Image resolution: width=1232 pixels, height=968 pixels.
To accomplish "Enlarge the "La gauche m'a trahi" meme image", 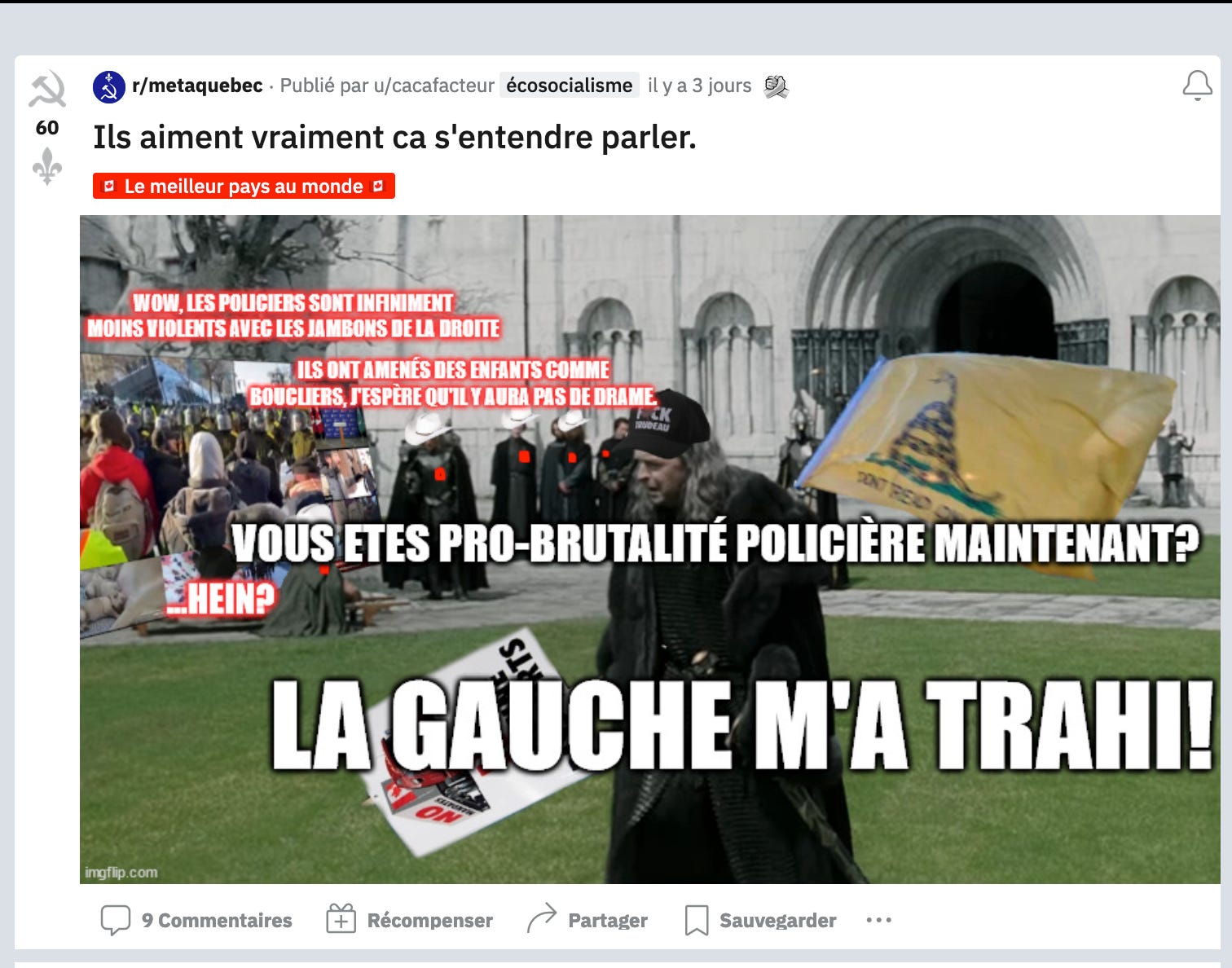I will pos(649,549).
